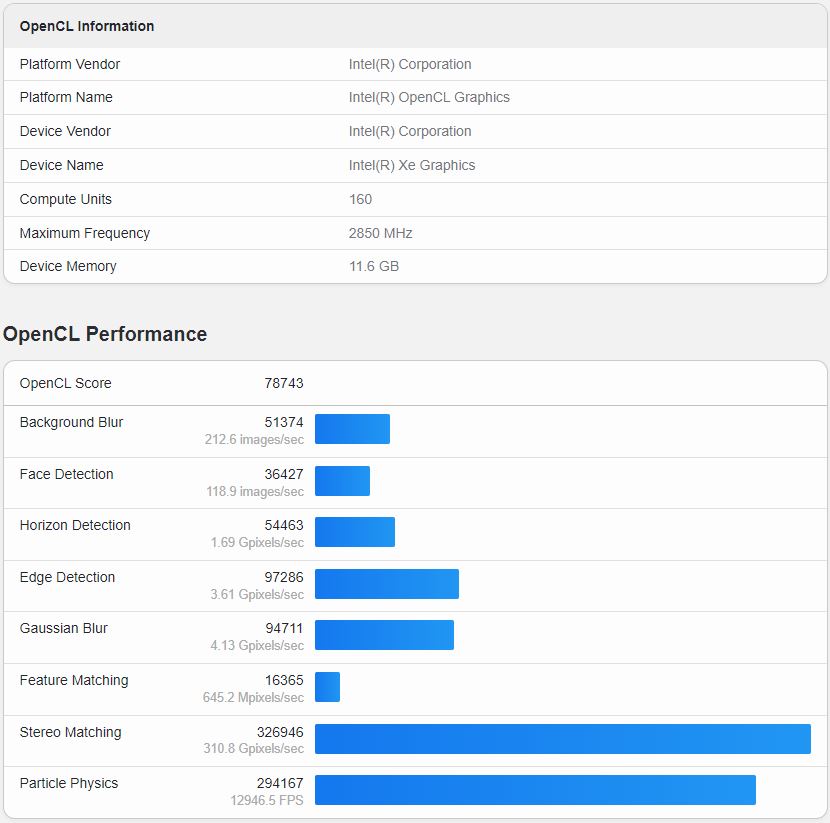Click the OpenCL Performance section heading
The height and width of the screenshot is (823, 830).
click(105, 334)
